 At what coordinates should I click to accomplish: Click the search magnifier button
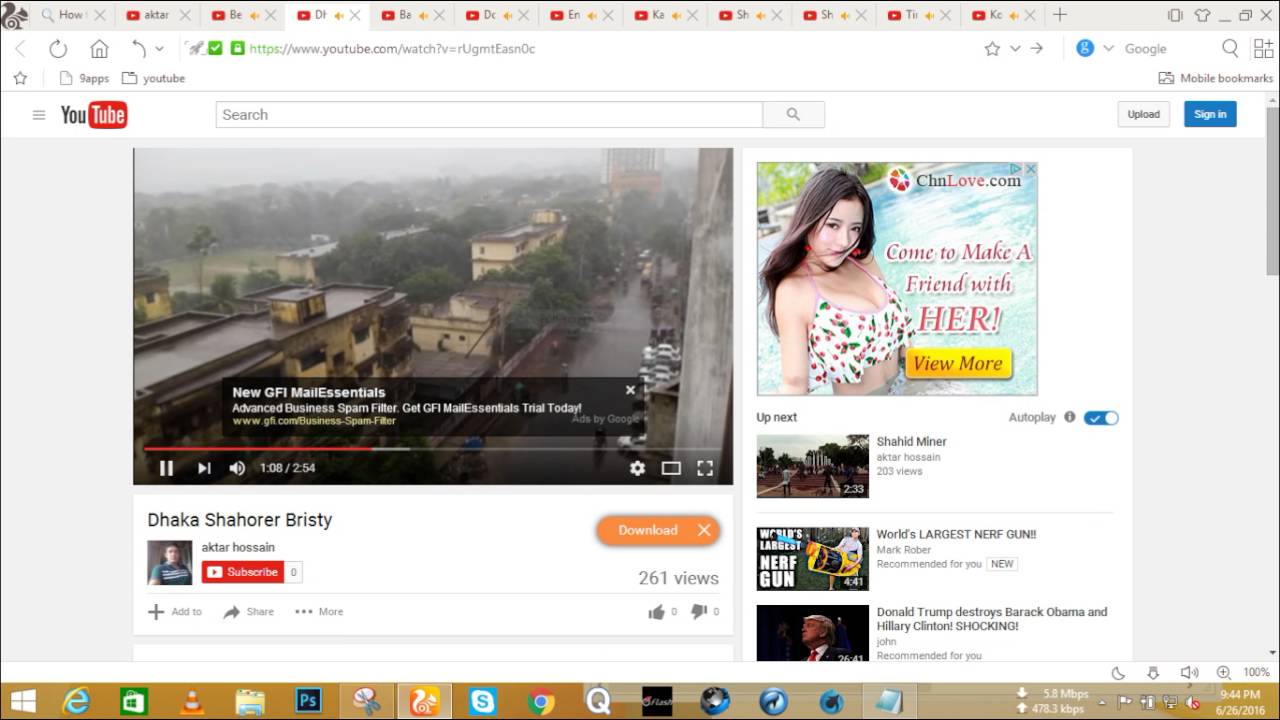pos(793,115)
